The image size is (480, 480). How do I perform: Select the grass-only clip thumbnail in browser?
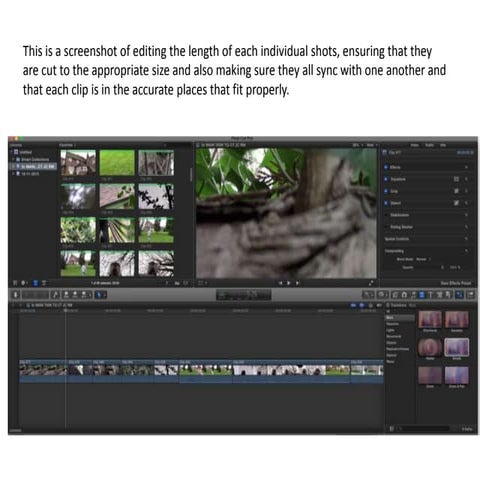117,162
